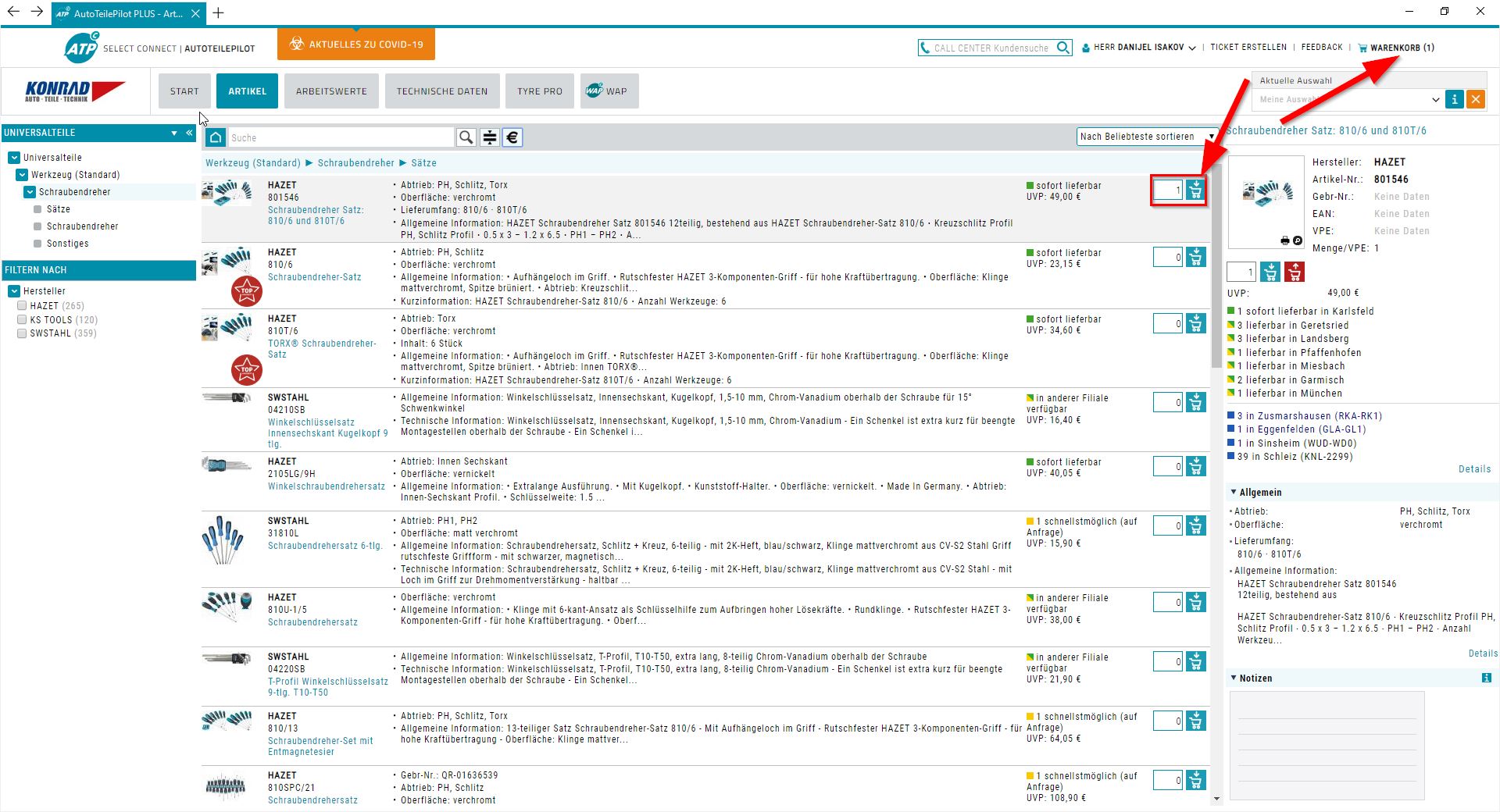Click Werkzeug (Standard) breadcrumb
The width and height of the screenshot is (1500, 812).
pyautogui.click(x=252, y=163)
